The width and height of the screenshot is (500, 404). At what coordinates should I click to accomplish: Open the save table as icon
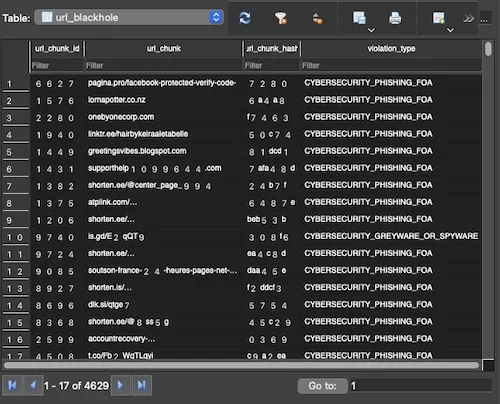click(x=359, y=18)
